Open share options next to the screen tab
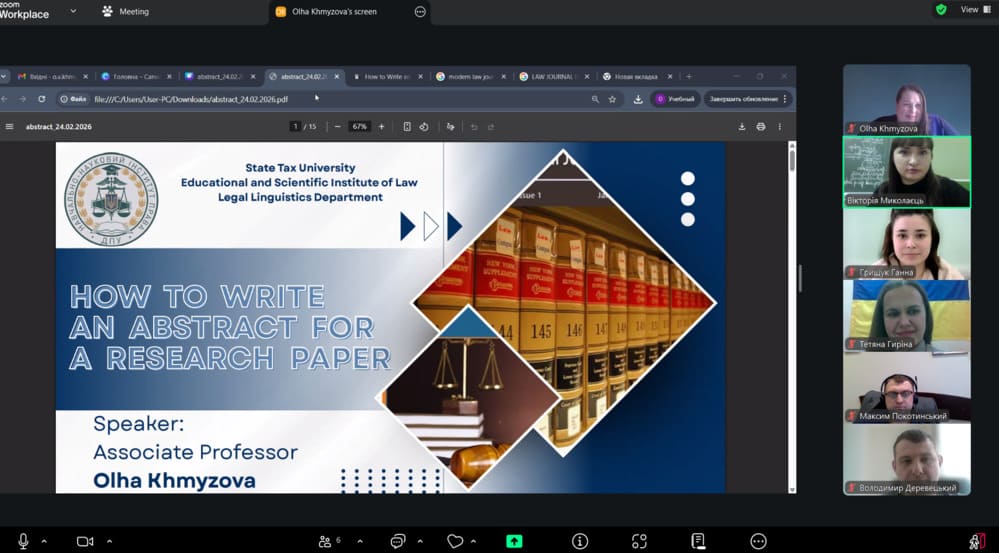Screen dimensions: 999x553 tap(420, 12)
